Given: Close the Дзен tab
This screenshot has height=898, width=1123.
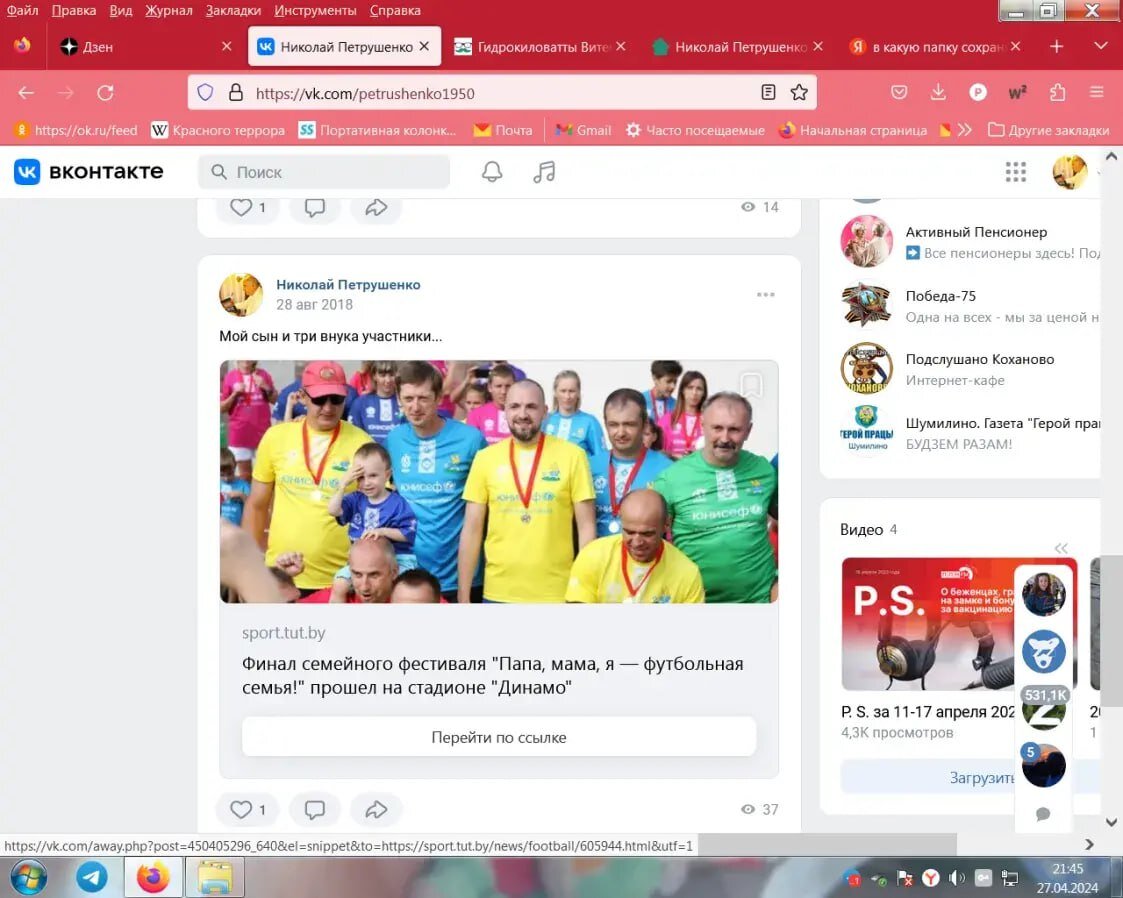Looking at the screenshot, I should pos(226,47).
